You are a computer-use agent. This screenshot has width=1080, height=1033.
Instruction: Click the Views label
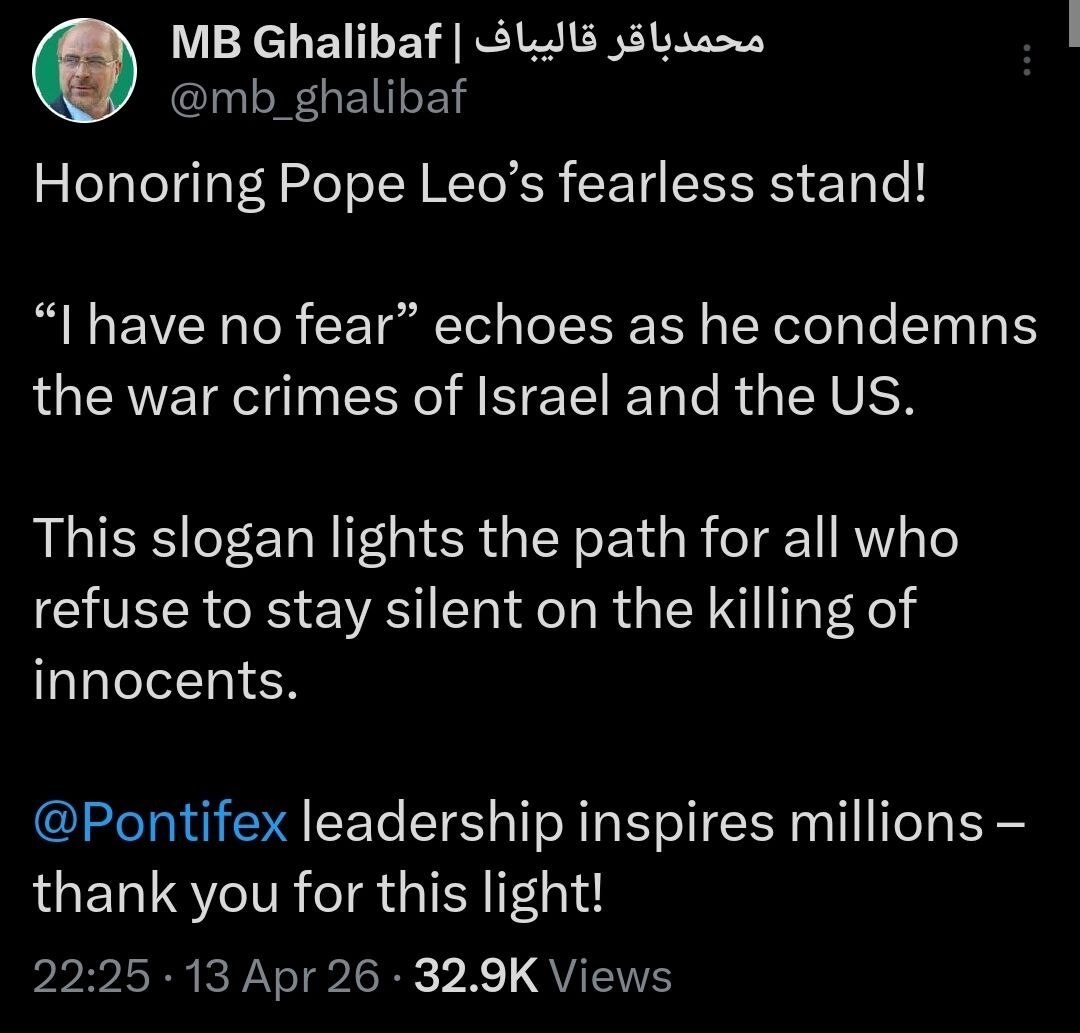(x=611, y=975)
